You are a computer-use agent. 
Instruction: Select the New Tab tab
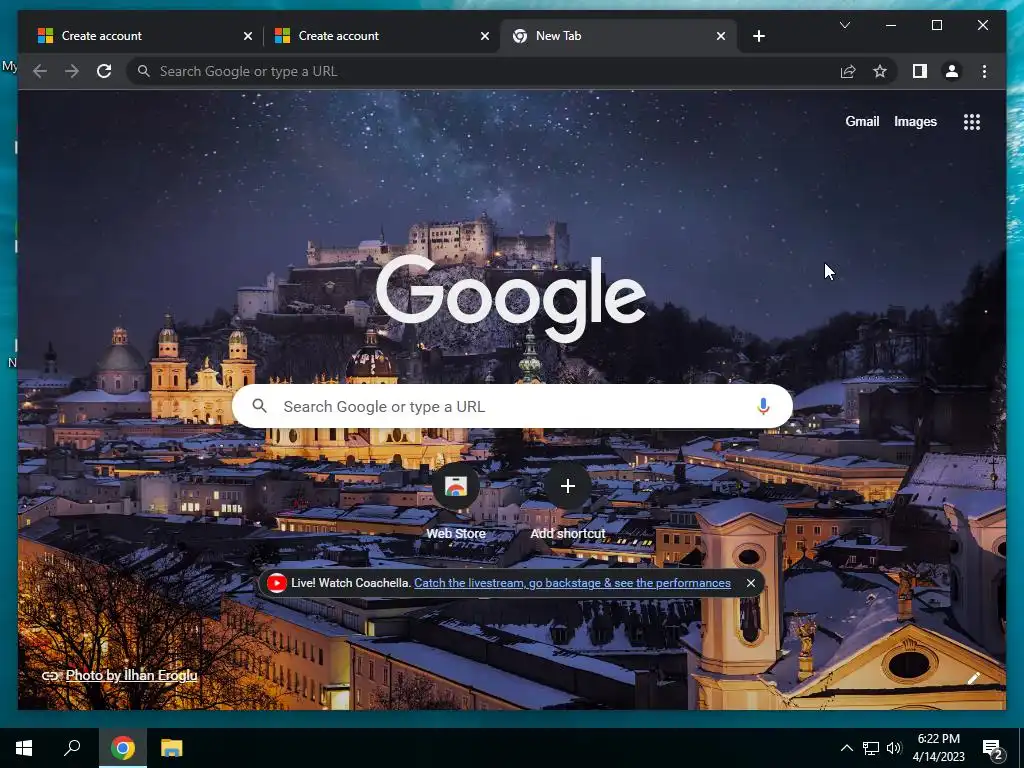(618, 36)
